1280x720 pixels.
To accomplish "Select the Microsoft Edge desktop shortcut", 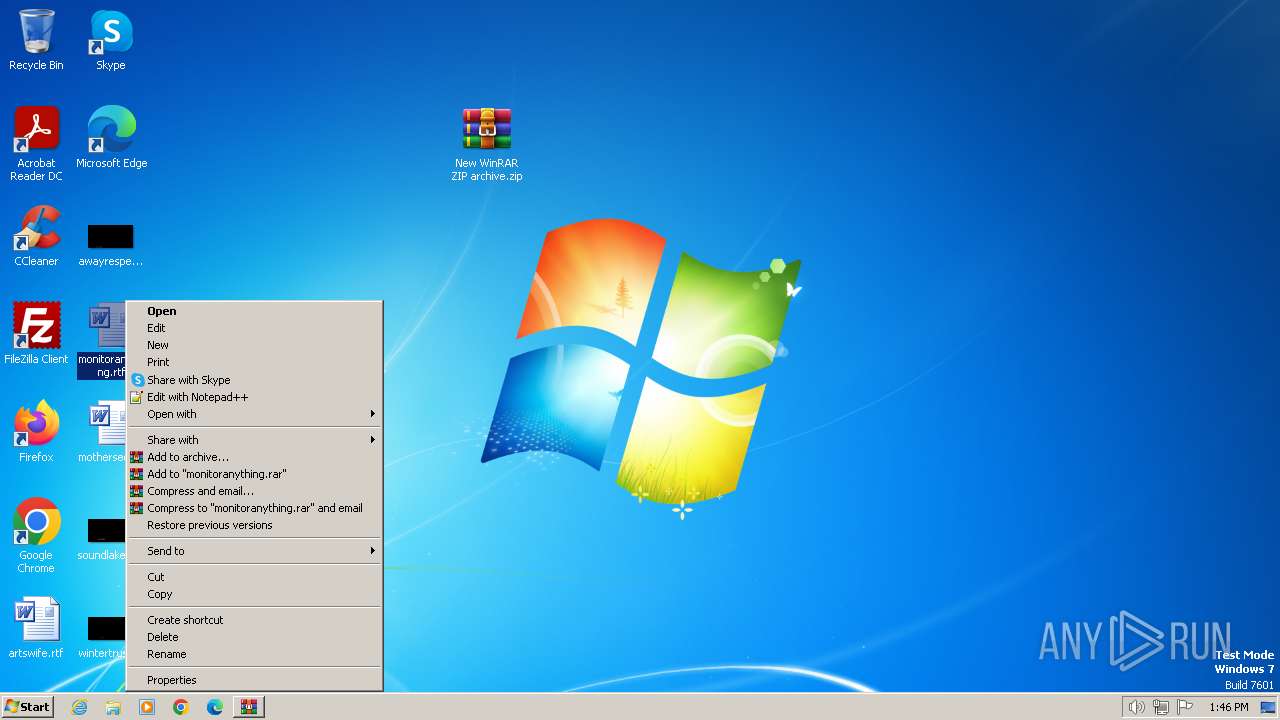I will pyautogui.click(x=111, y=138).
